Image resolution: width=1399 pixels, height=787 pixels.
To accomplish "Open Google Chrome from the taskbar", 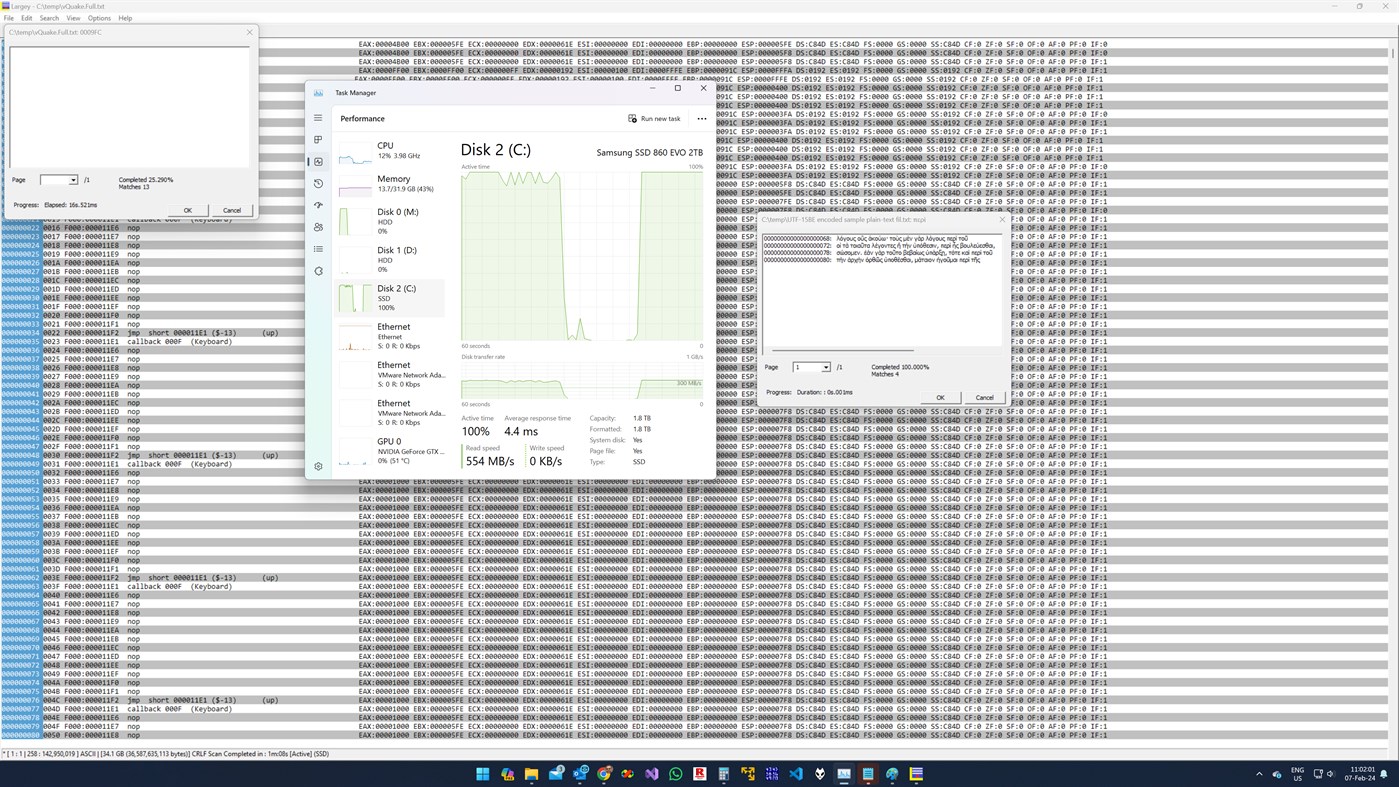I will tap(604, 774).
